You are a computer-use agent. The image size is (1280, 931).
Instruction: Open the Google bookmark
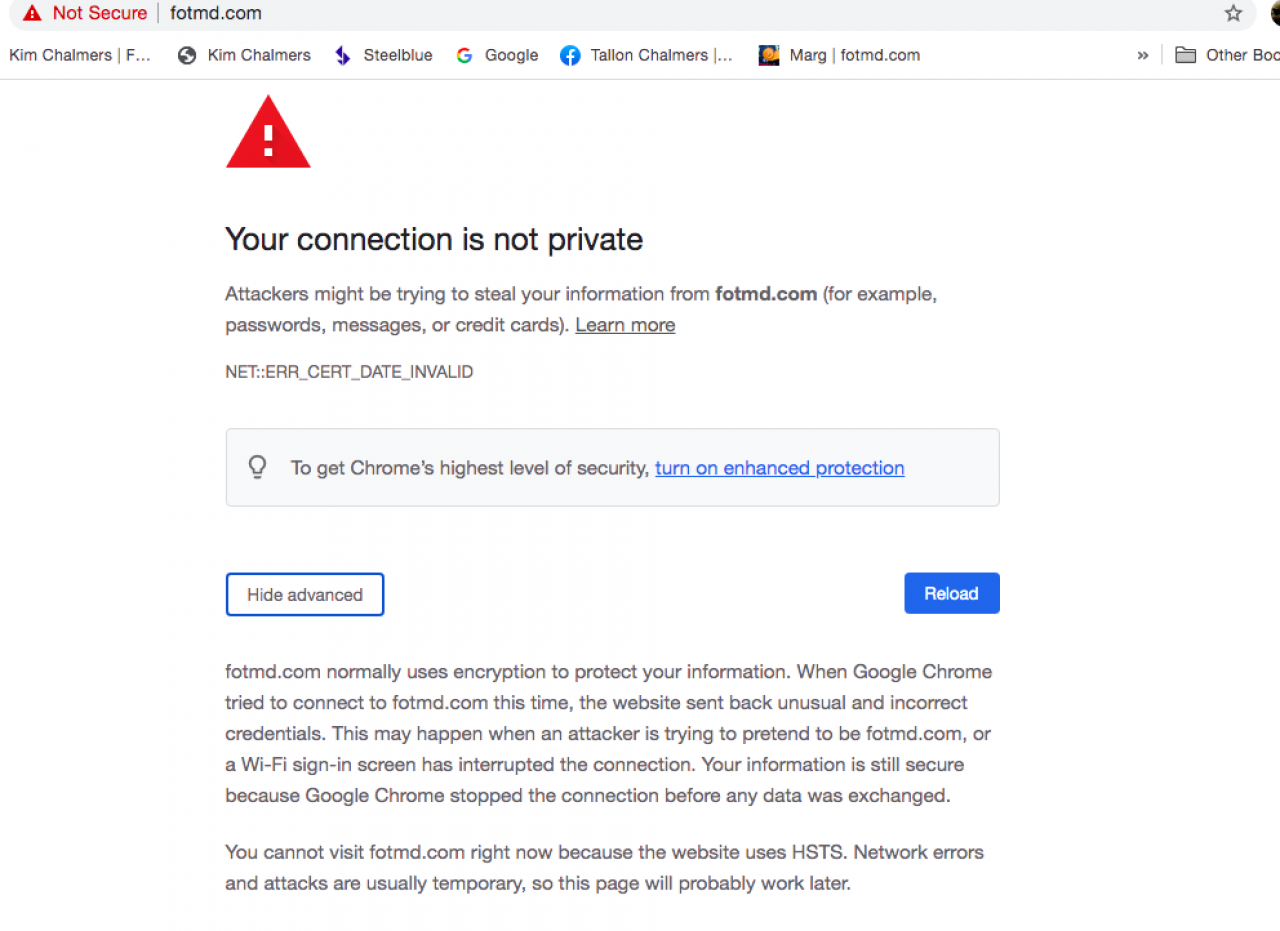click(x=496, y=56)
